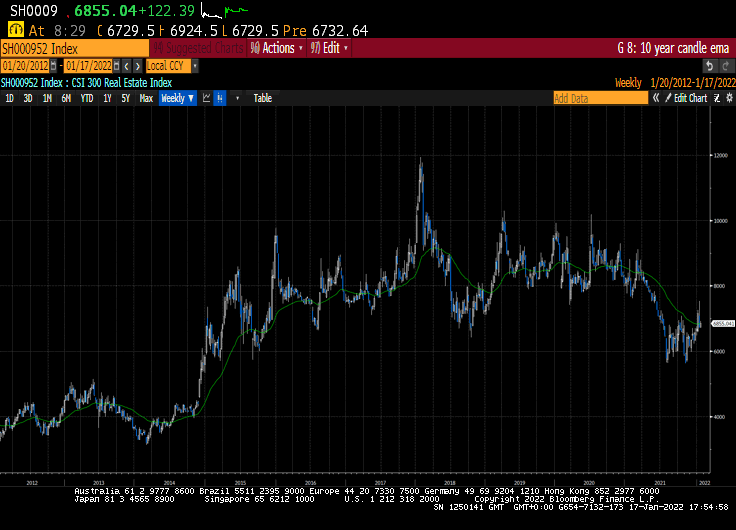The image size is (736, 530).
Task: Select the 1Y time range
Action: coord(107,98)
